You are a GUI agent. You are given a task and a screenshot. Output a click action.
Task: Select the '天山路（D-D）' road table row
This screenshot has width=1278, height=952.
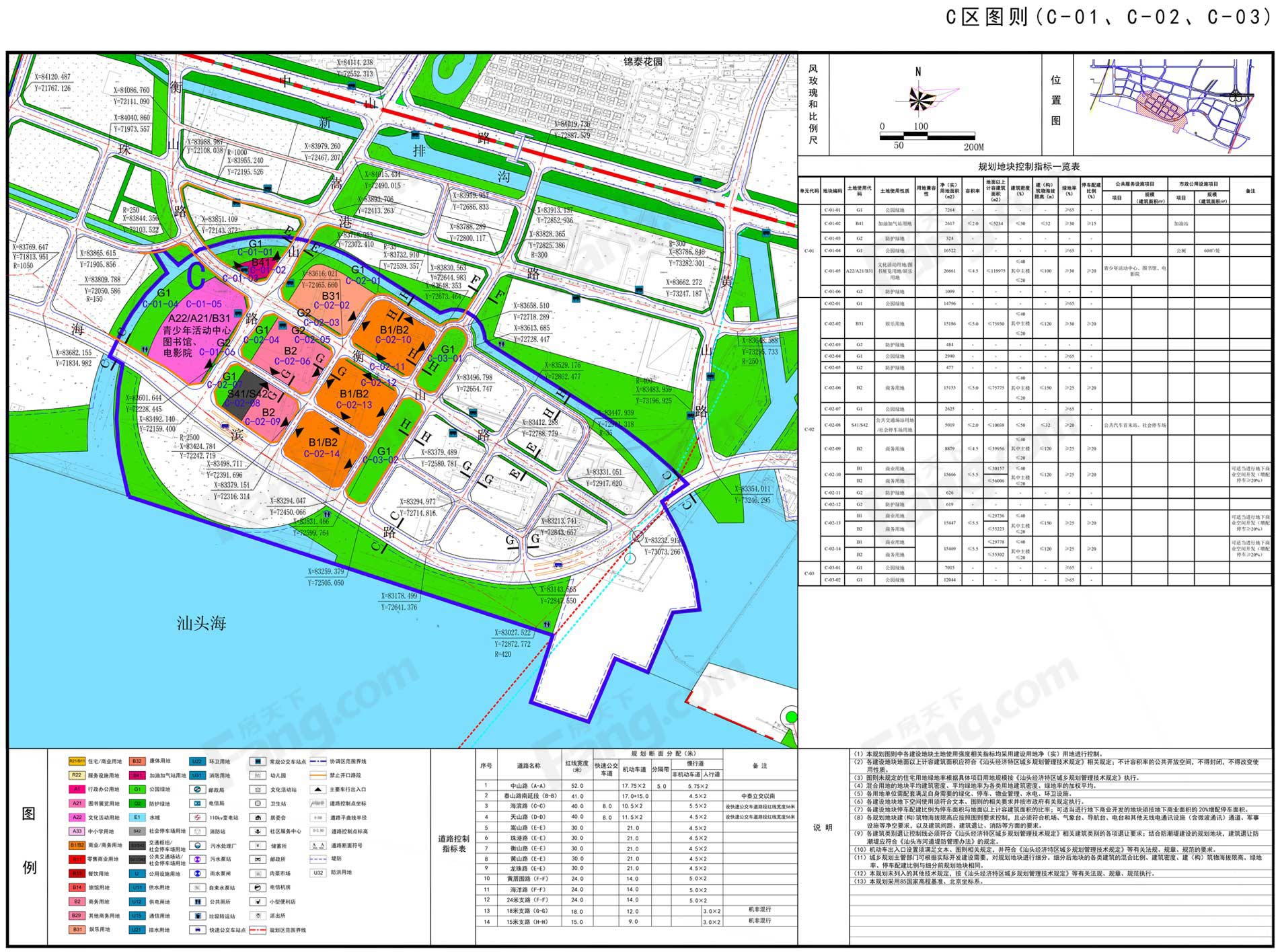click(x=636, y=817)
